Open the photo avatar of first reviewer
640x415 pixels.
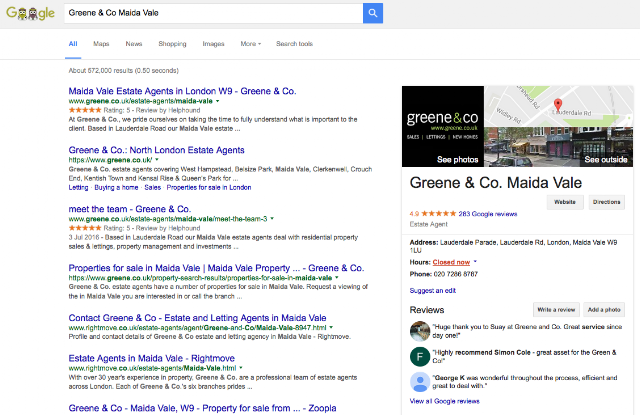click(420, 331)
